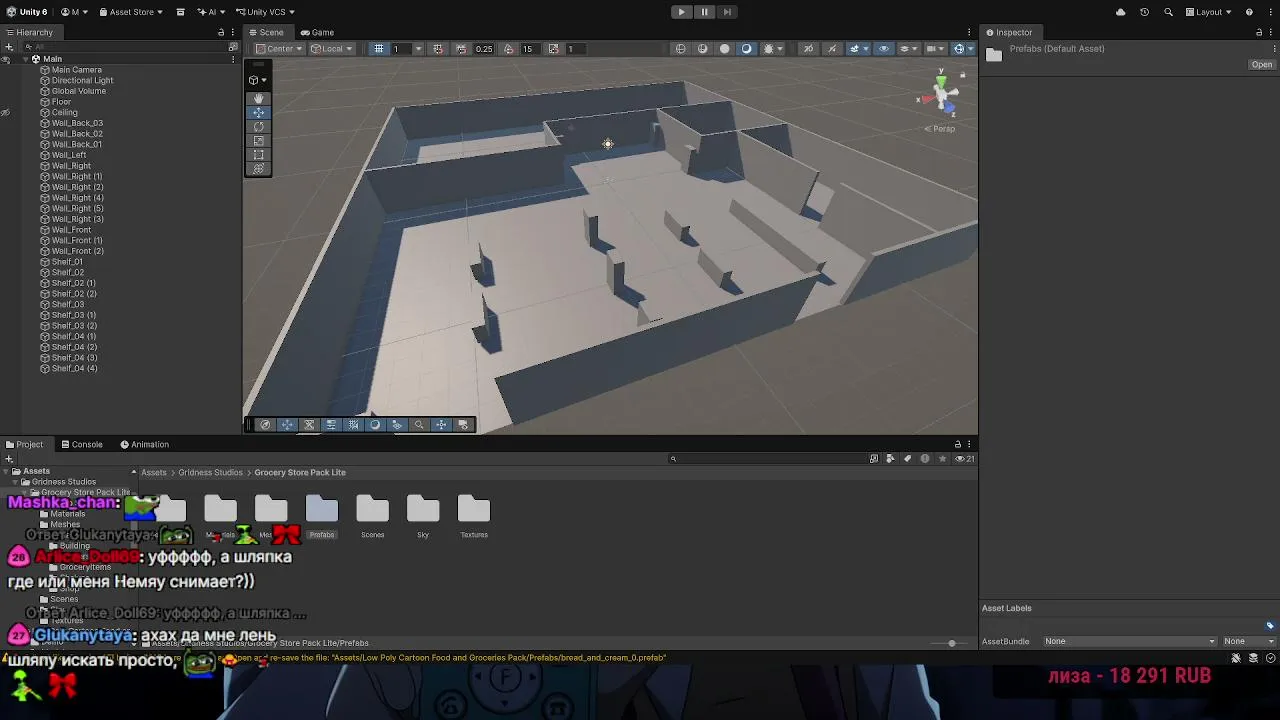Toggle scene visibility eye icon in toolbar
Image resolution: width=1280 pixels, height=720 pixels.
tap(882, 49)
